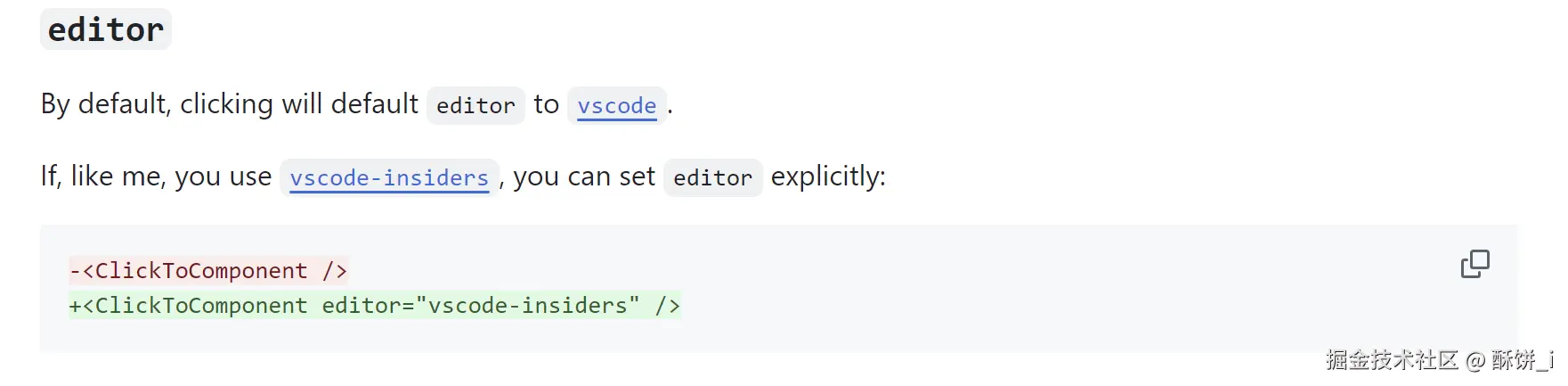This screenshot has height=386, width=1568.
Task: Click the green added ClickToComponent line
Action: 374,306
